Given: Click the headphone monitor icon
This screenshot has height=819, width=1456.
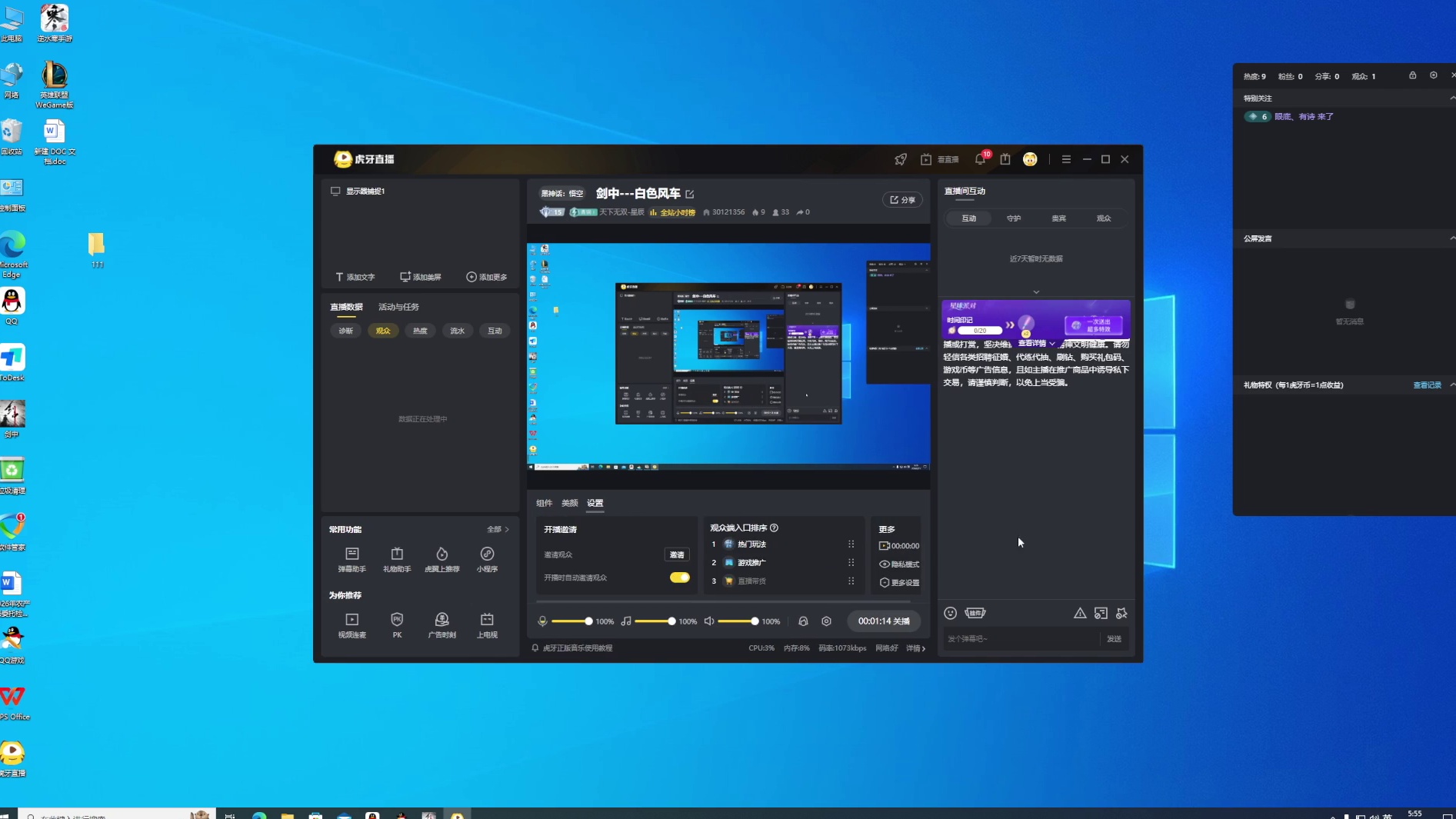Looking at the screenshot, I should click(803, 621).
